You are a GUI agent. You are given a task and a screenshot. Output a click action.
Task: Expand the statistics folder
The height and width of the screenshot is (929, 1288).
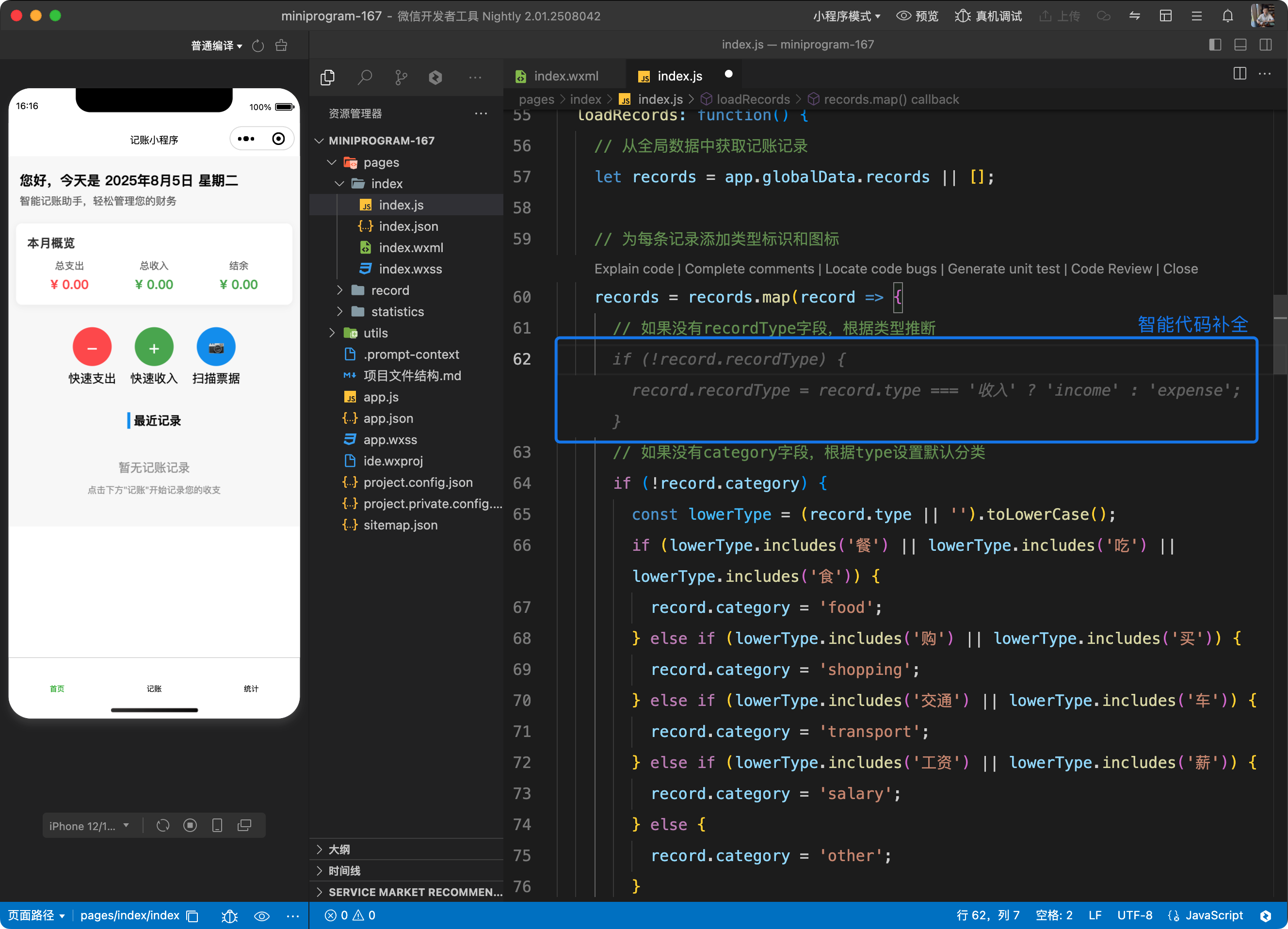click(x=397, y=312)
